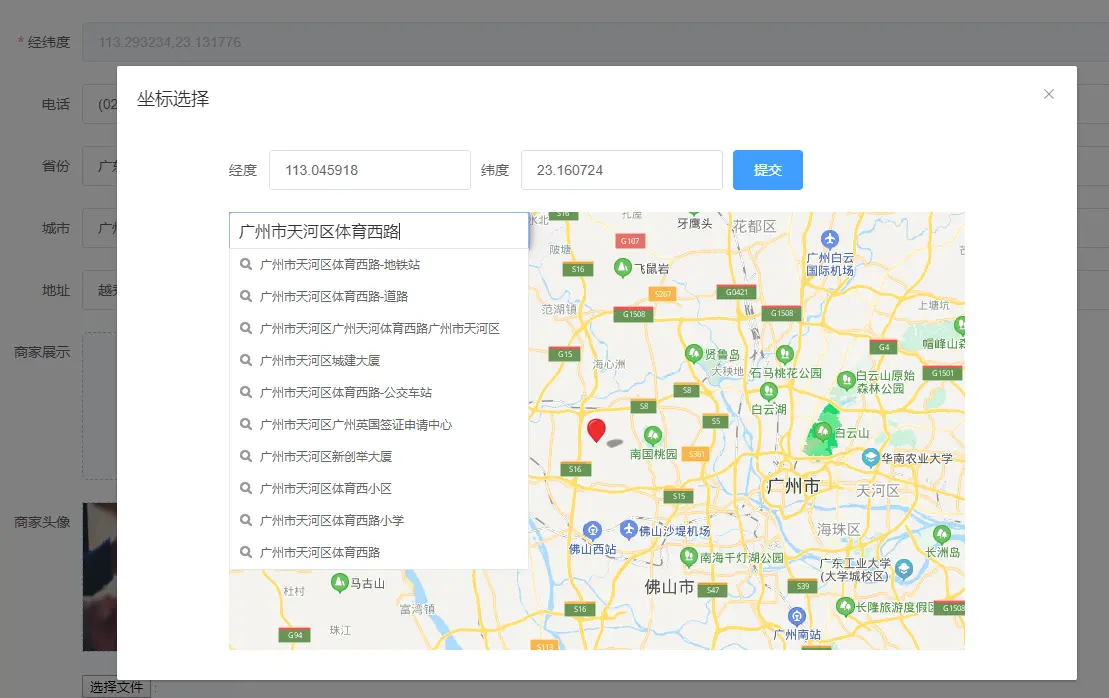Click 商家头像 thumbnail in background form
Image resolution: width=1109 pixels, height=698 pixels.
tap(100, 576)
